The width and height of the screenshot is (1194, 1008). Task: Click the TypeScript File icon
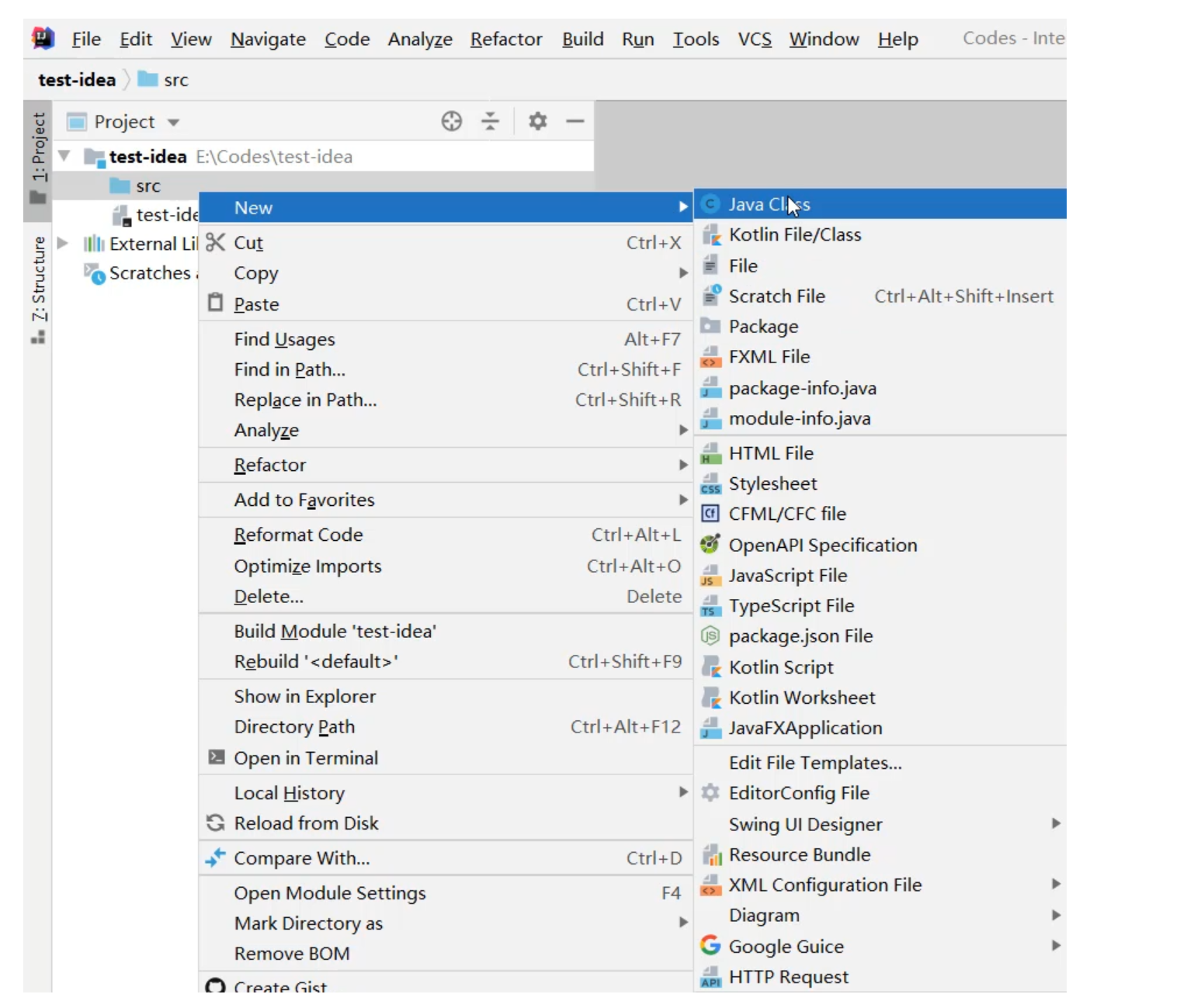pyautogui.click(x=710, y=605)
